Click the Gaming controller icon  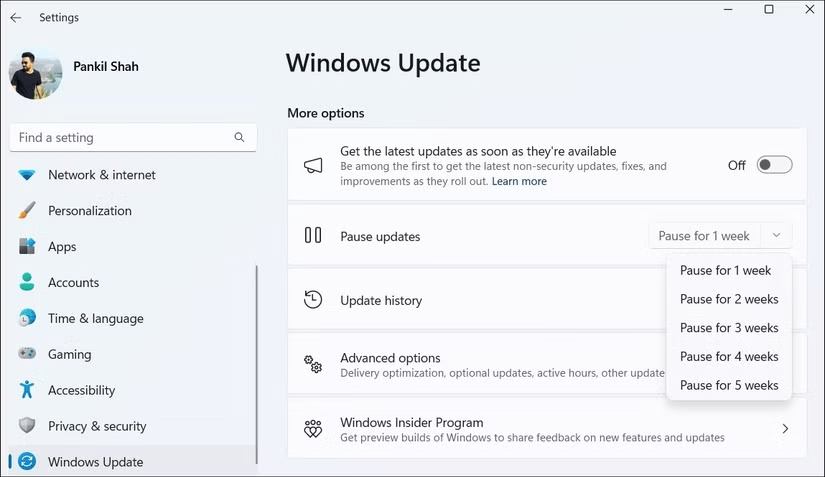tap(28, 355)
